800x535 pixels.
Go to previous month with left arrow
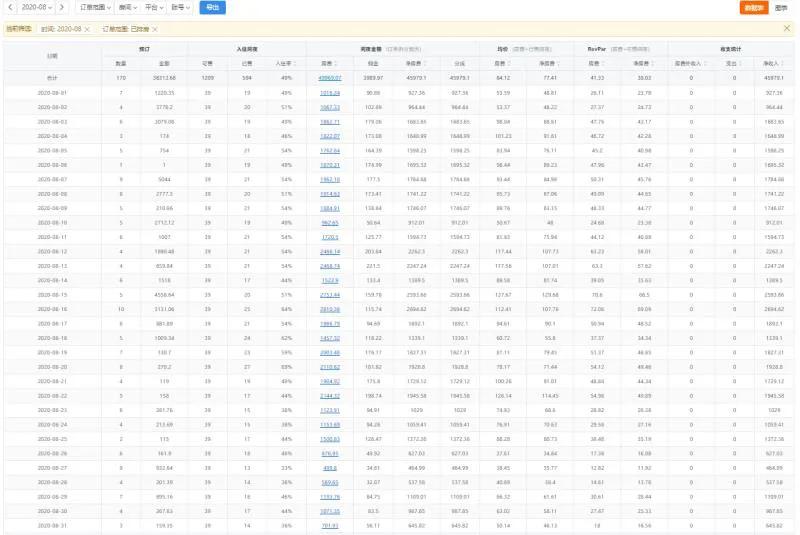[x=10, y=7]
